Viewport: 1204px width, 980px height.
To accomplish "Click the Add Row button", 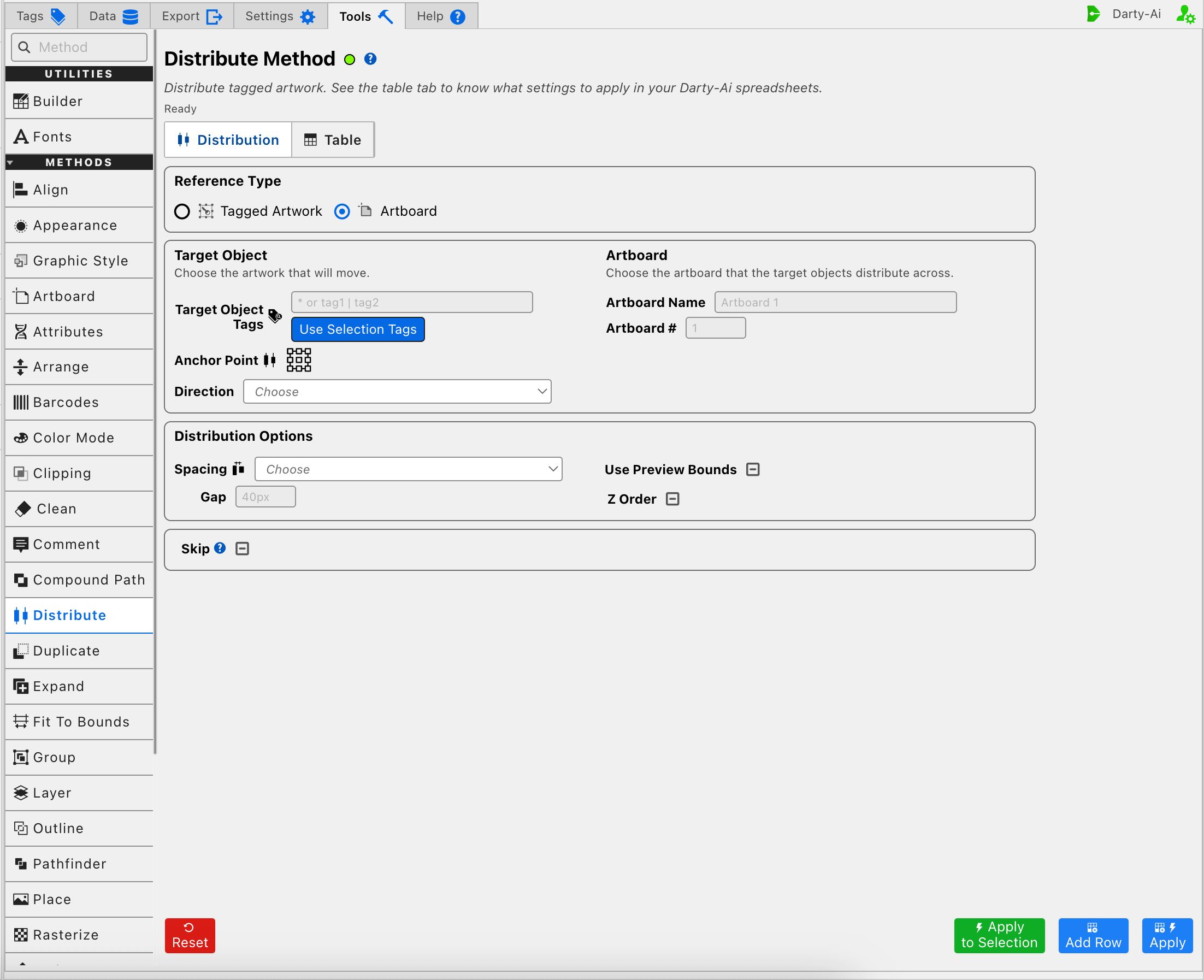I will point(1093,935).
